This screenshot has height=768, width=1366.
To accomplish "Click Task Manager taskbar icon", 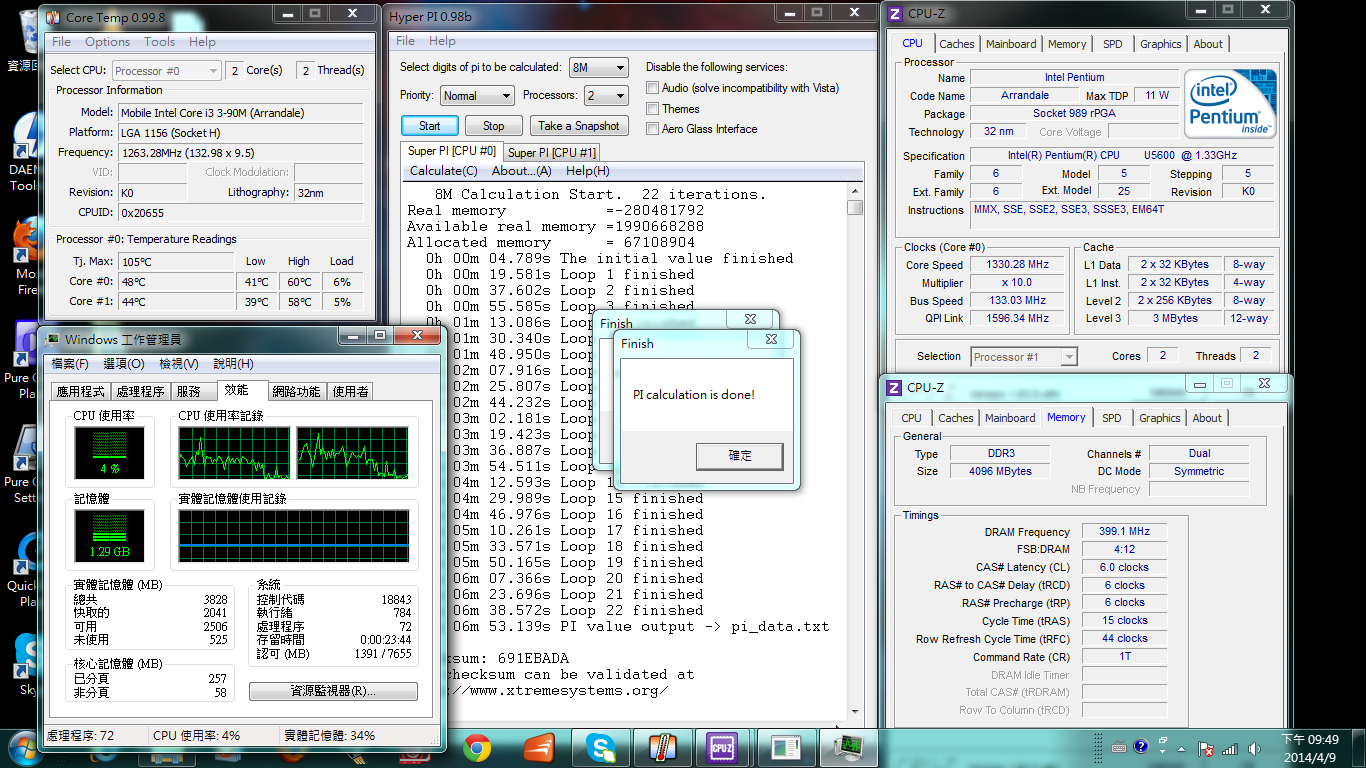I will 850,747.
